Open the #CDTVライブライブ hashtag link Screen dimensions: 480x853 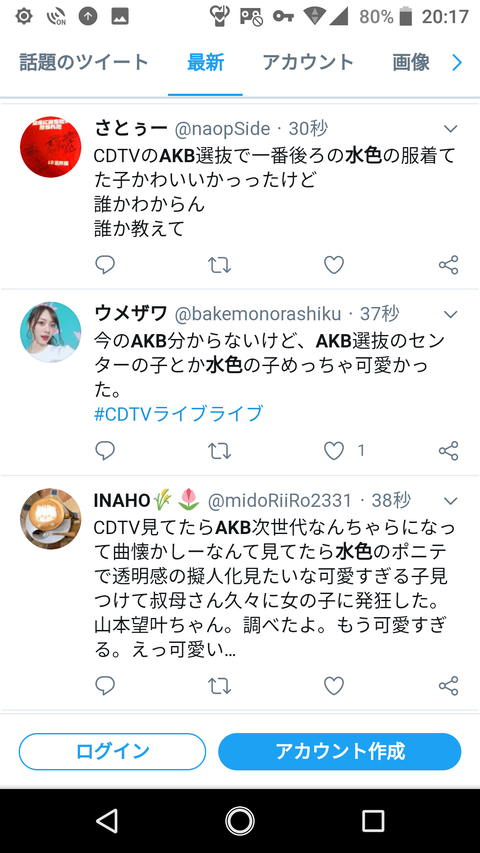[179, 413]
